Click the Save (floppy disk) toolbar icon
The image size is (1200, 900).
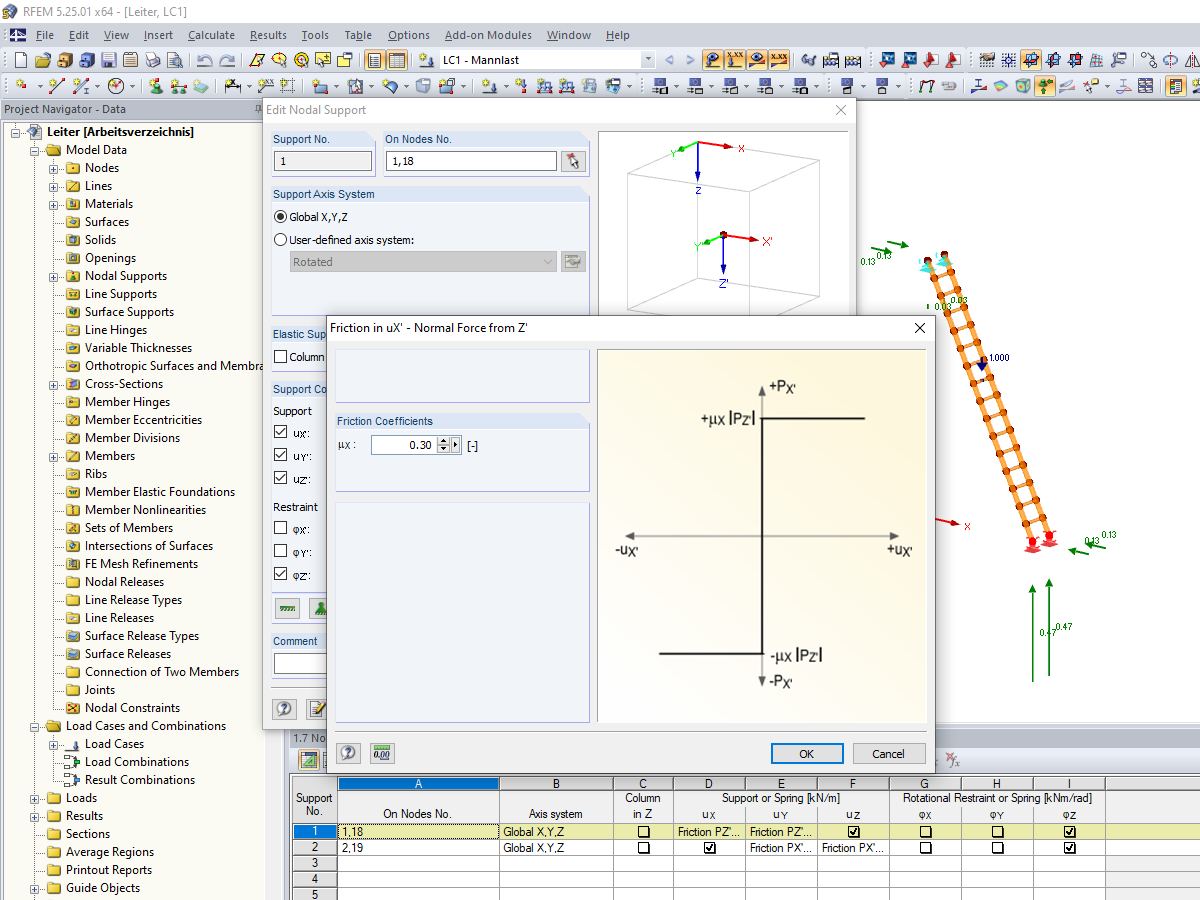tap(109, 60)
